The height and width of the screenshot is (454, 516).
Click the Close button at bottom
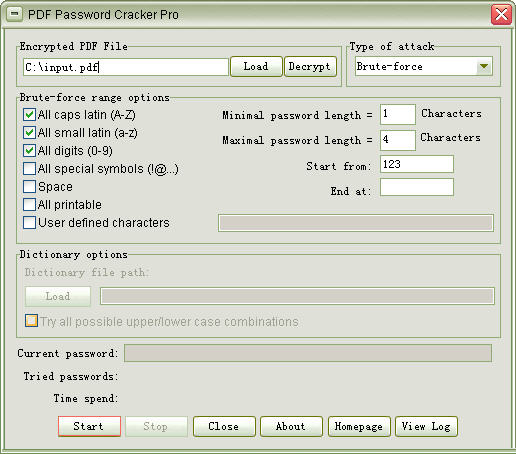point(224,426)
